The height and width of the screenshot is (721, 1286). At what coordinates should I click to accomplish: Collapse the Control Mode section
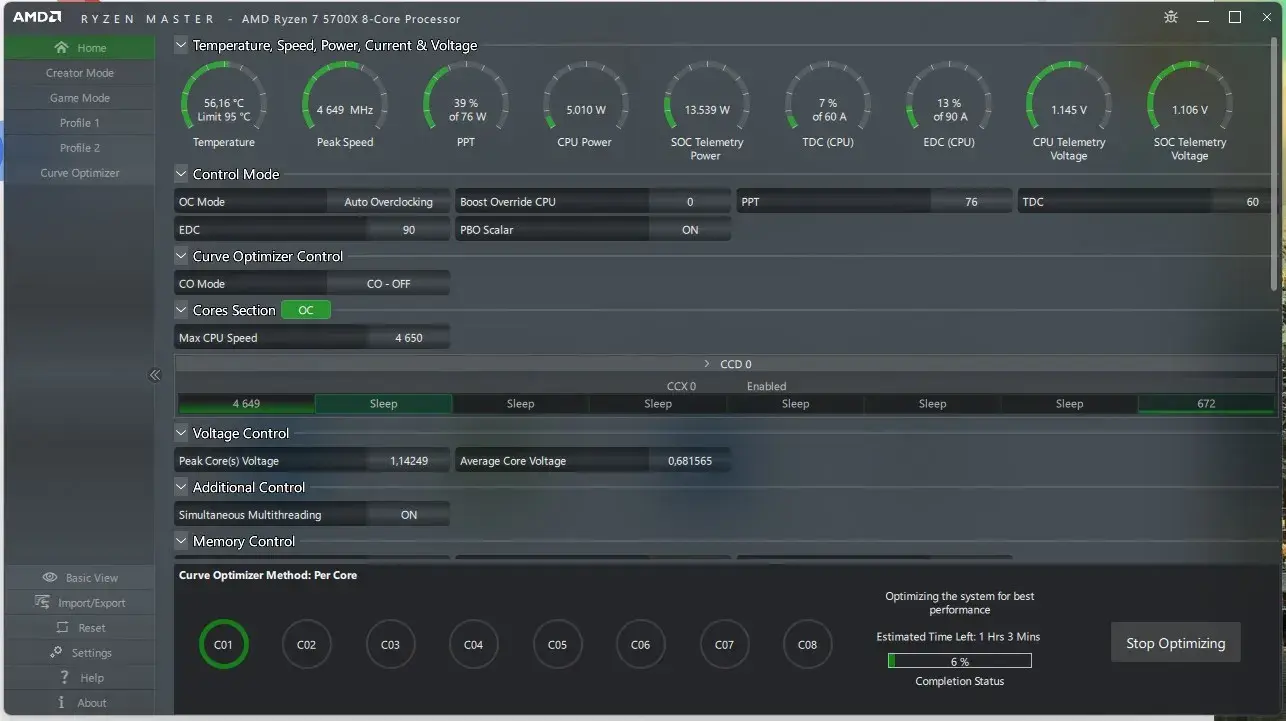(181, 174)
